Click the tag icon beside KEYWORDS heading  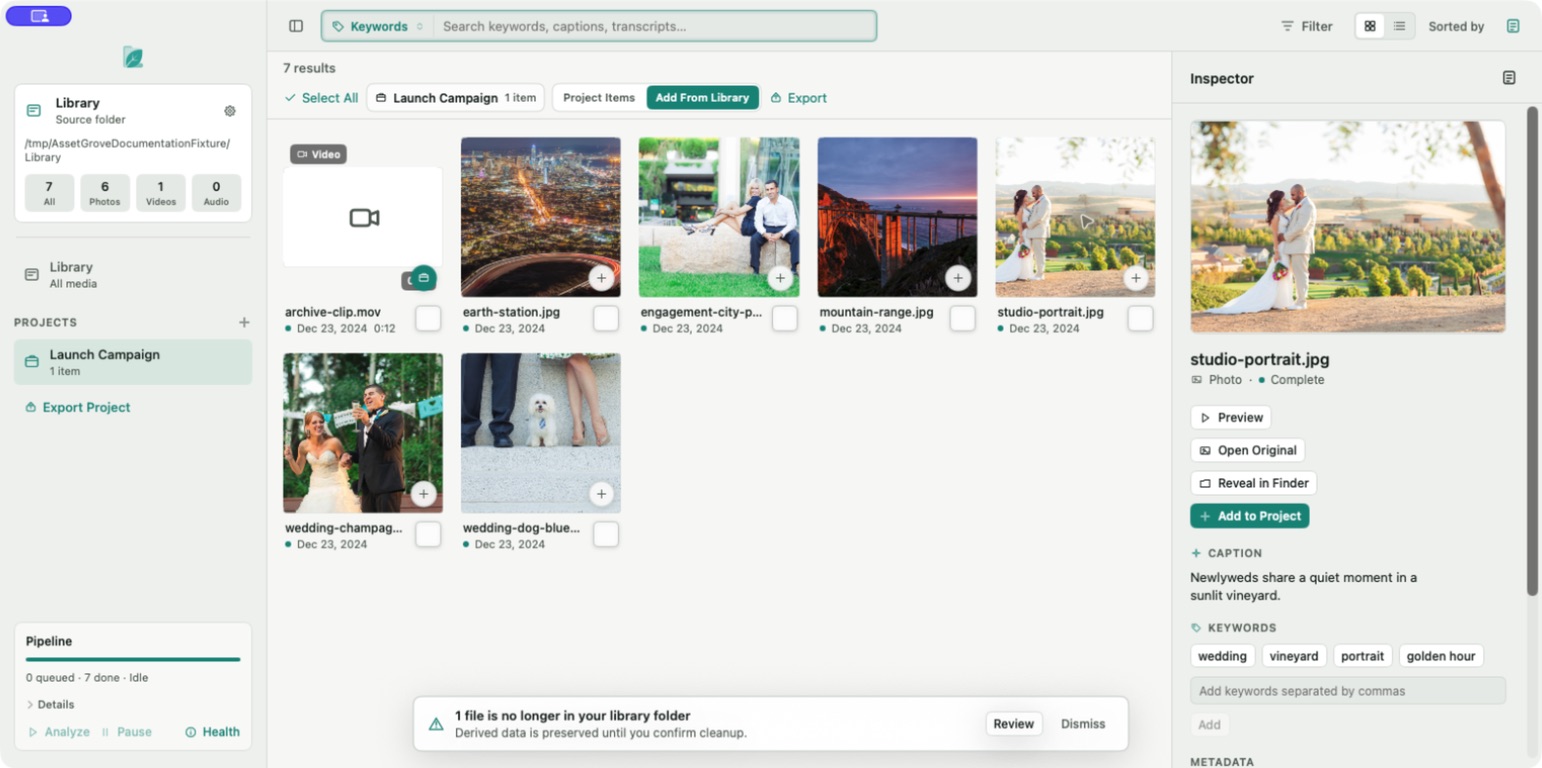coord(1196,628)
